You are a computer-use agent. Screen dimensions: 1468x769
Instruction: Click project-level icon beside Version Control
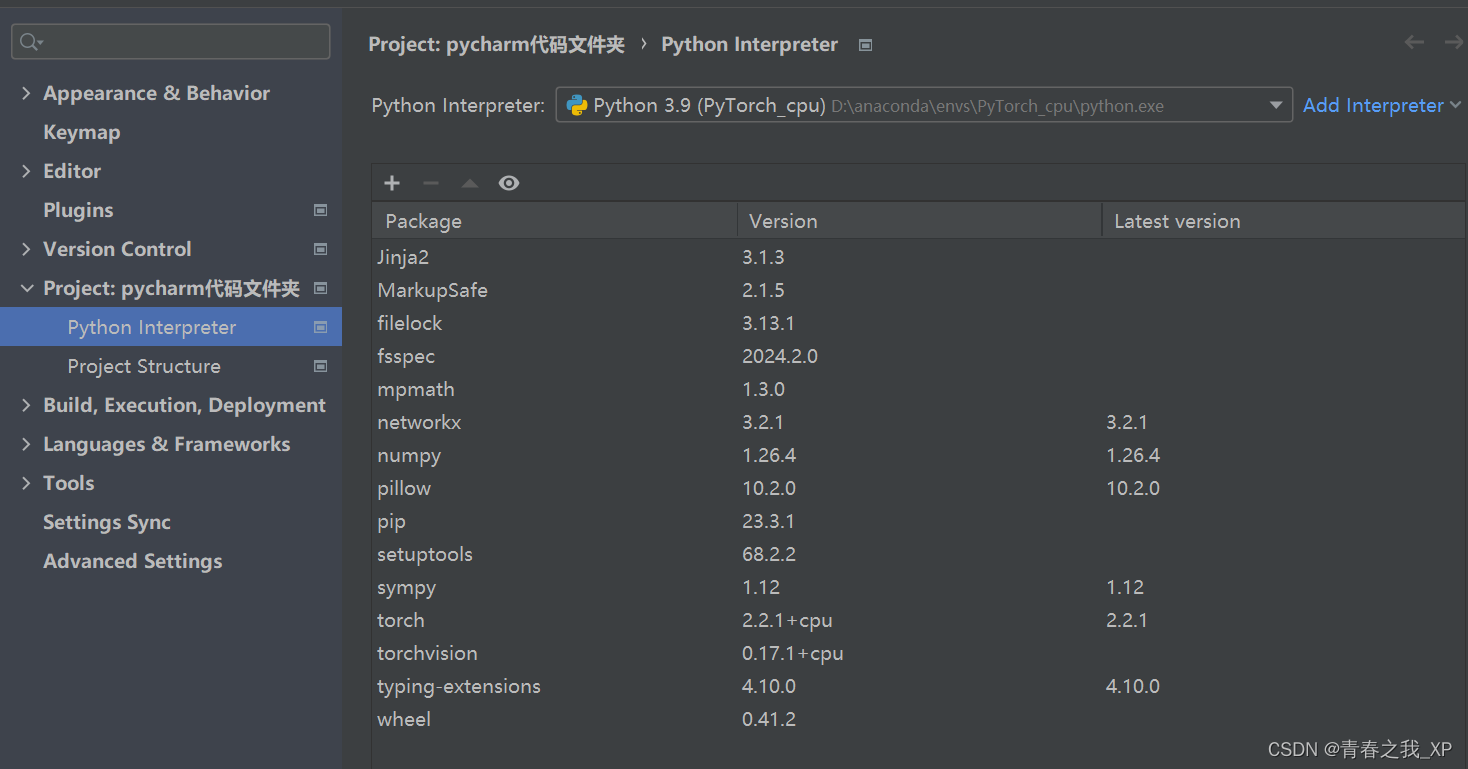tap(321, 249)
